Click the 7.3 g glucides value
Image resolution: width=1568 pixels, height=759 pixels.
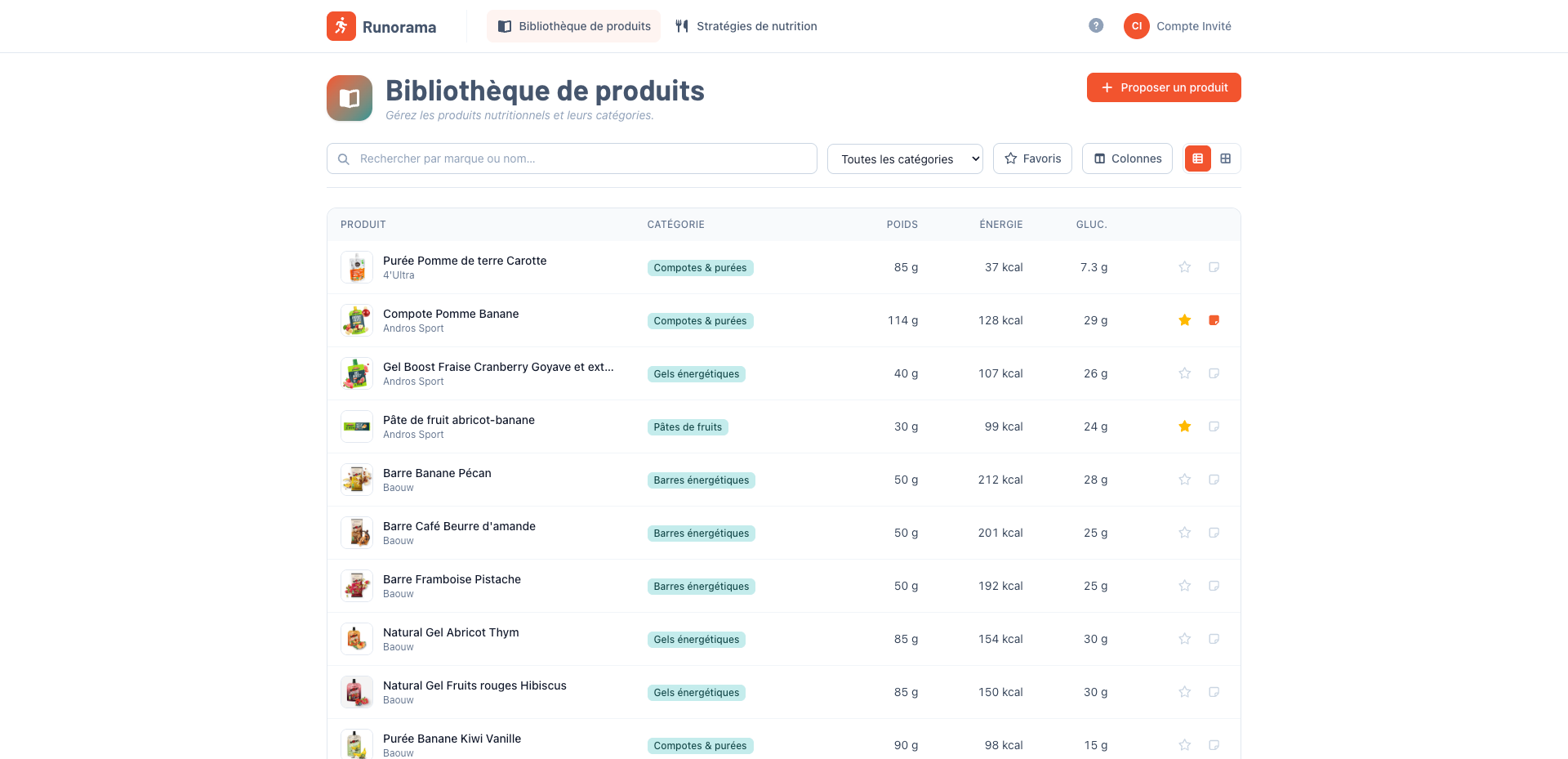click(x=1094, y=267)
